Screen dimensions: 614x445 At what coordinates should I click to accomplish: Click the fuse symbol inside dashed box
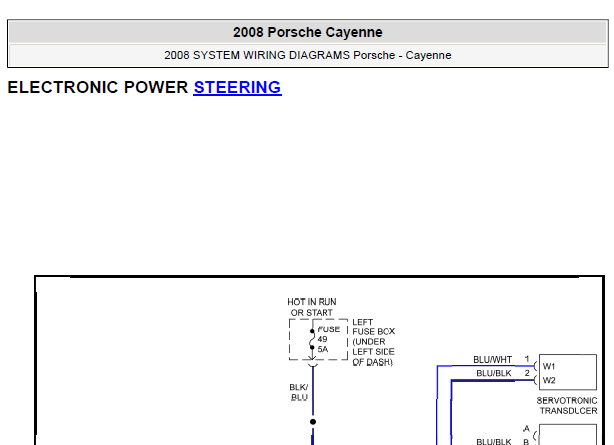[x=312, y=340]
